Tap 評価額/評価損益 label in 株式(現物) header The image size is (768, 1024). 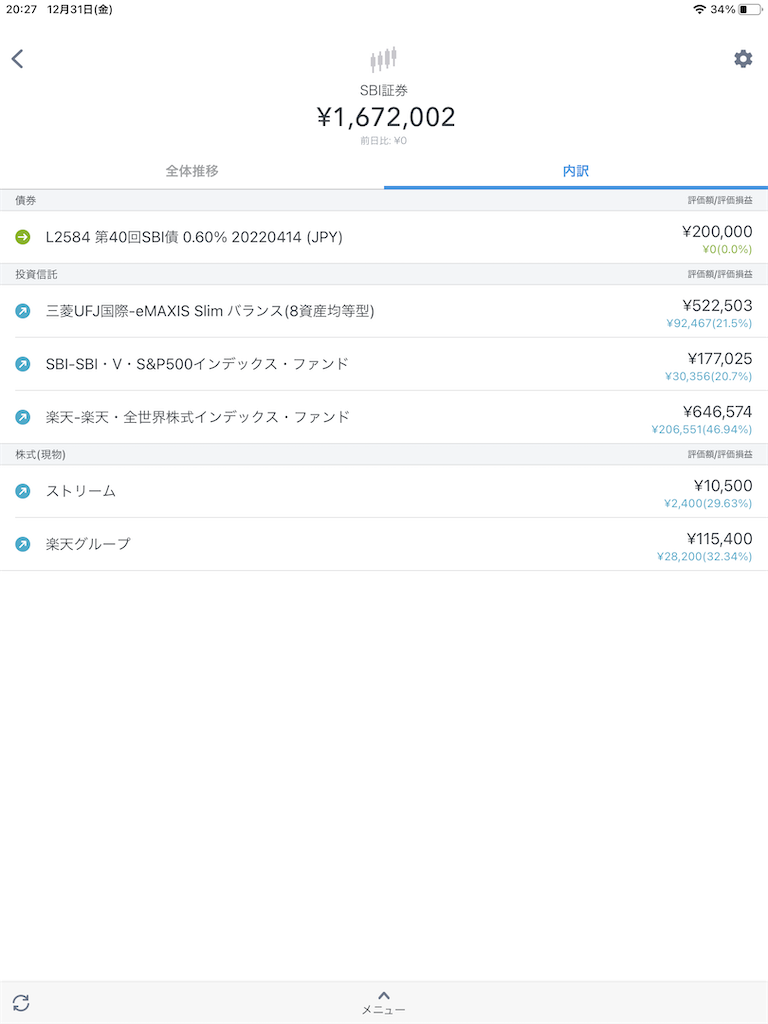(x=720, y=455)
